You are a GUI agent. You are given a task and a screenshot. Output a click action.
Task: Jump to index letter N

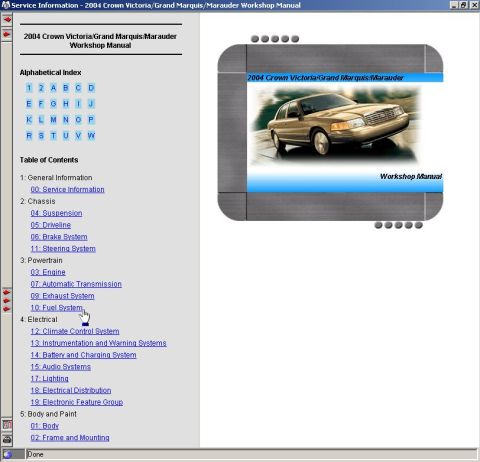click(x=66, y=120)
